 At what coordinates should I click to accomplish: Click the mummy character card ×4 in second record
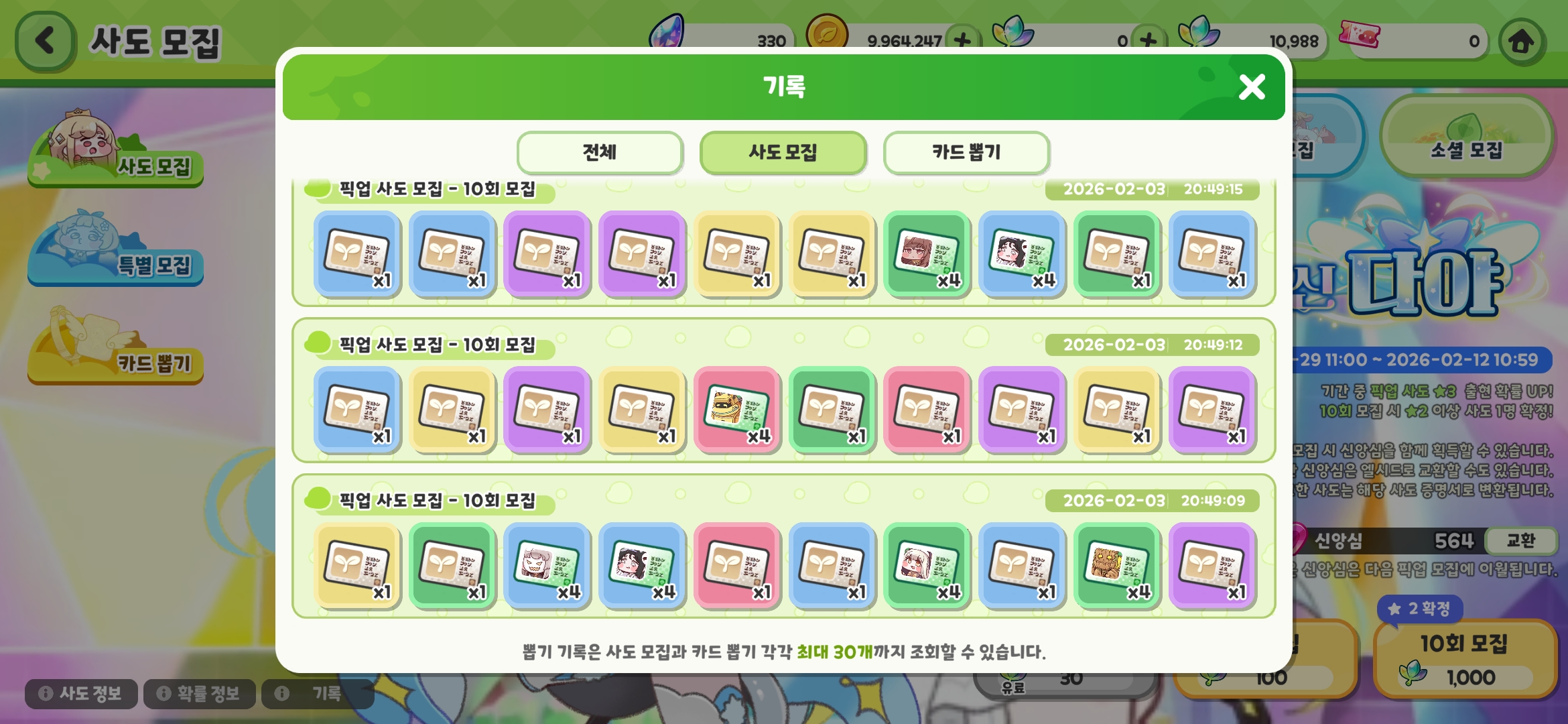point(737,410)
